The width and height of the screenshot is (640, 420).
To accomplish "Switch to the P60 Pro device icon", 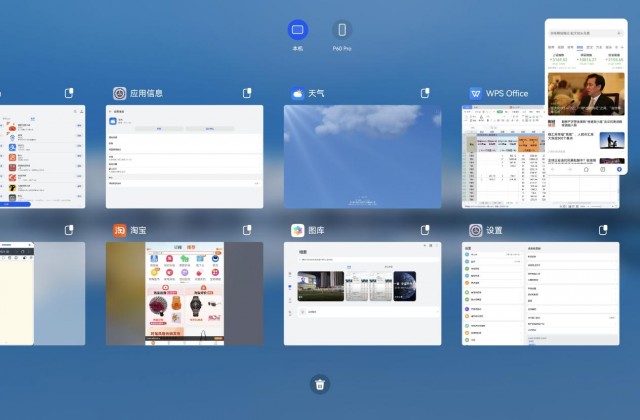I will (x=342, y=30).
